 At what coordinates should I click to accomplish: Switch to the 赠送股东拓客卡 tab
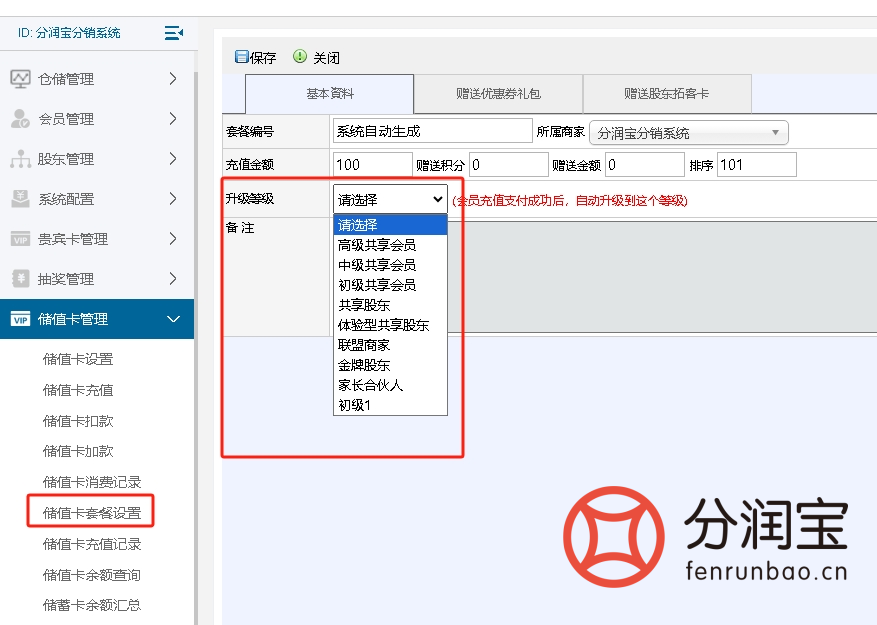tap(667, 93)
